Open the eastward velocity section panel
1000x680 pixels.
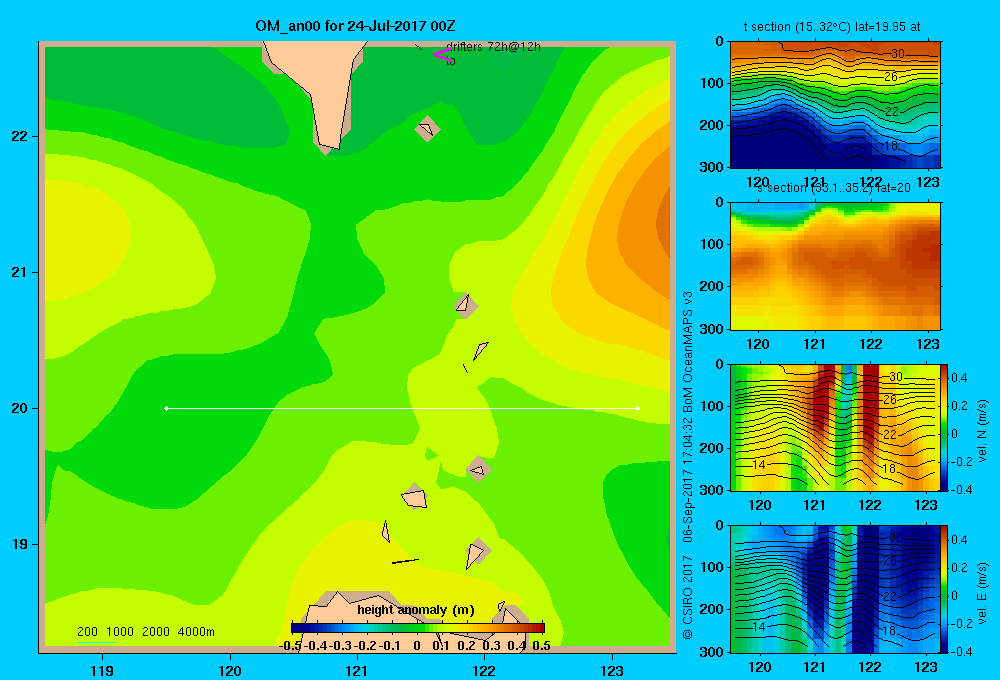point(835,589)
